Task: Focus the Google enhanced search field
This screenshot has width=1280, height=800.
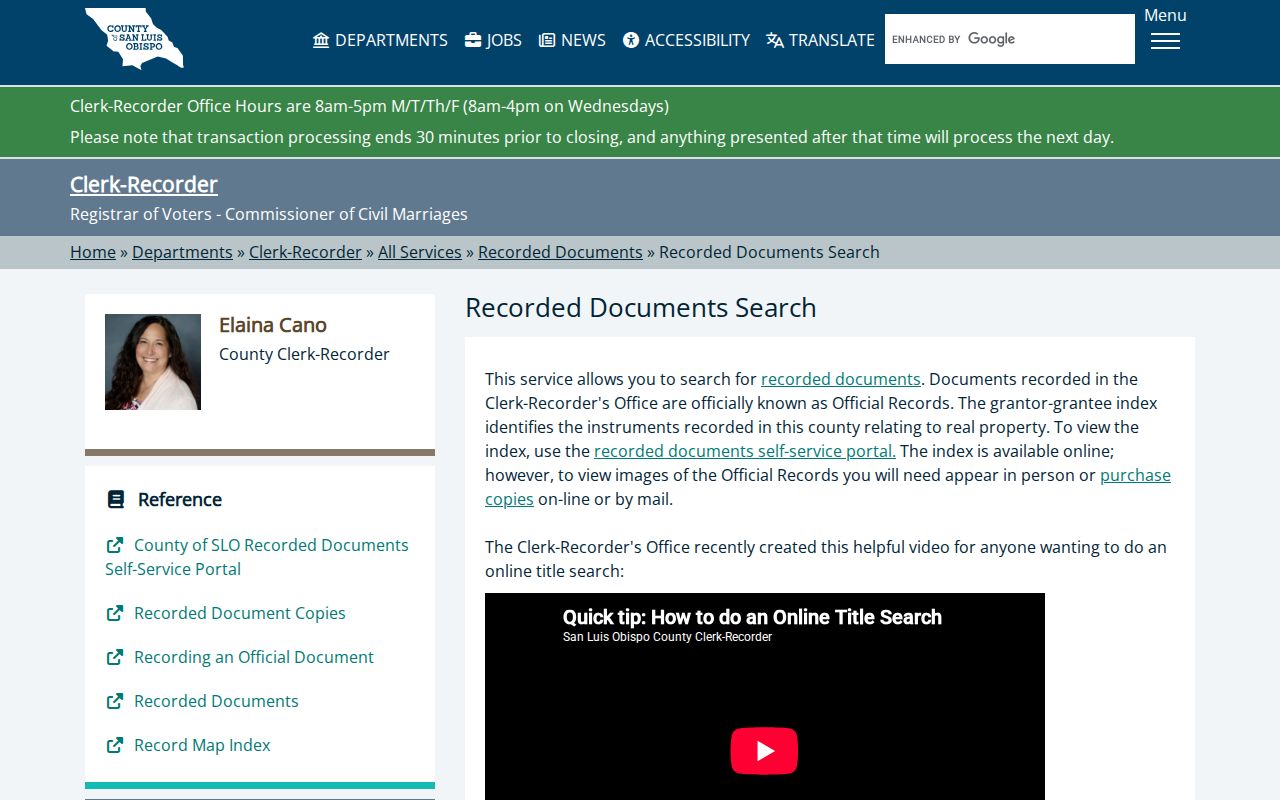Action: pyautogui.click(x=1010, y=39)
